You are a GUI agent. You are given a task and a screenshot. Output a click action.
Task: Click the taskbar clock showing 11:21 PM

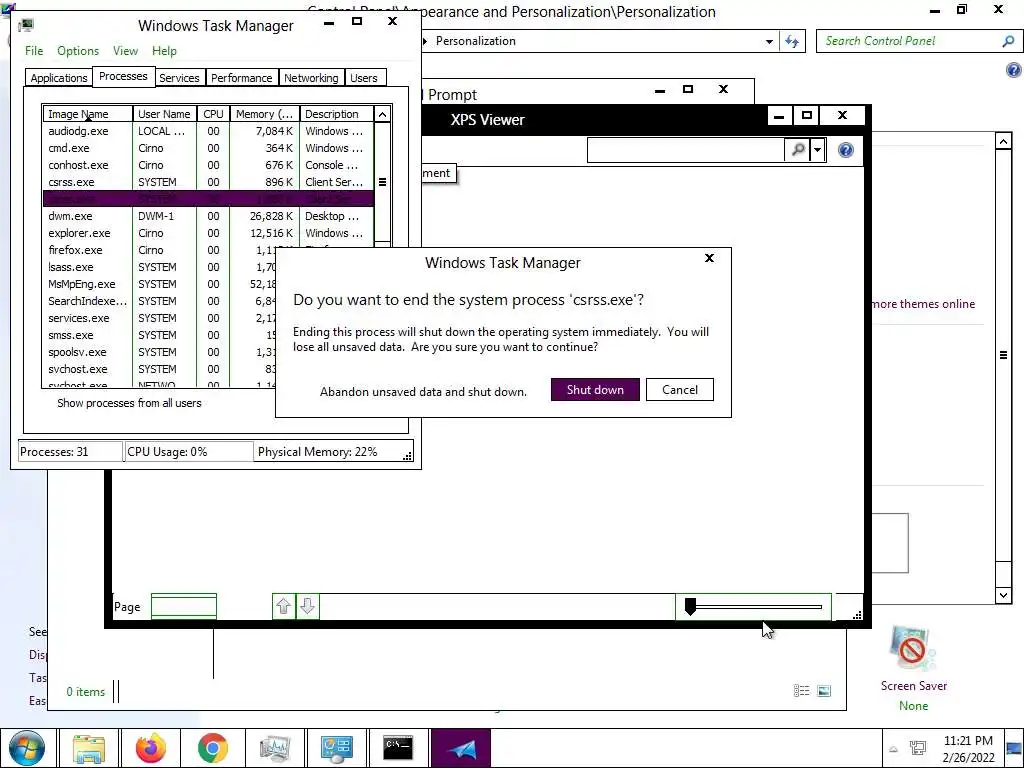(x=968, y=749)
